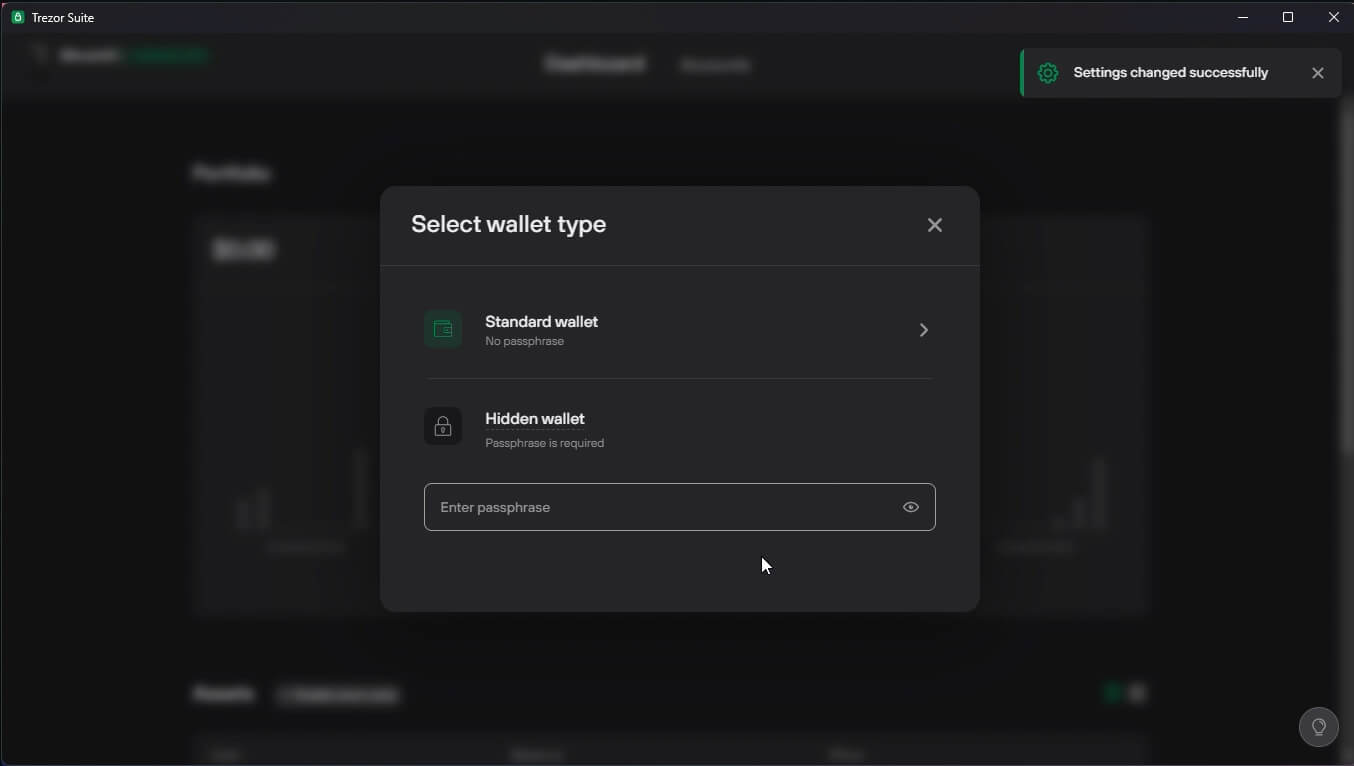Close the Select wallet type dialog
This screenshot has width=1354, height=766.
[x=934, y=225]
